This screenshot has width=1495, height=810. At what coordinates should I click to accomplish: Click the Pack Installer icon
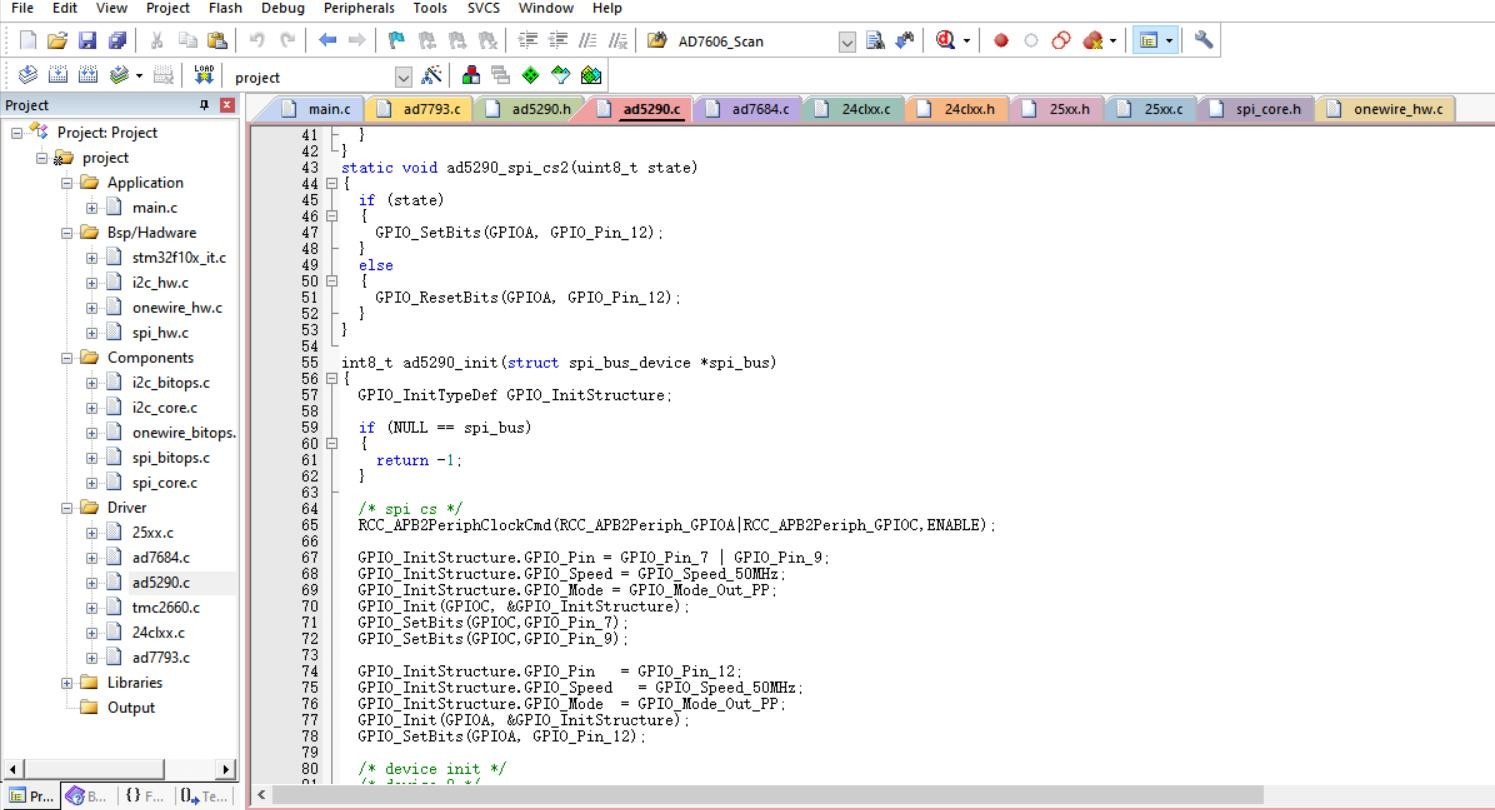tap(591, 75)
